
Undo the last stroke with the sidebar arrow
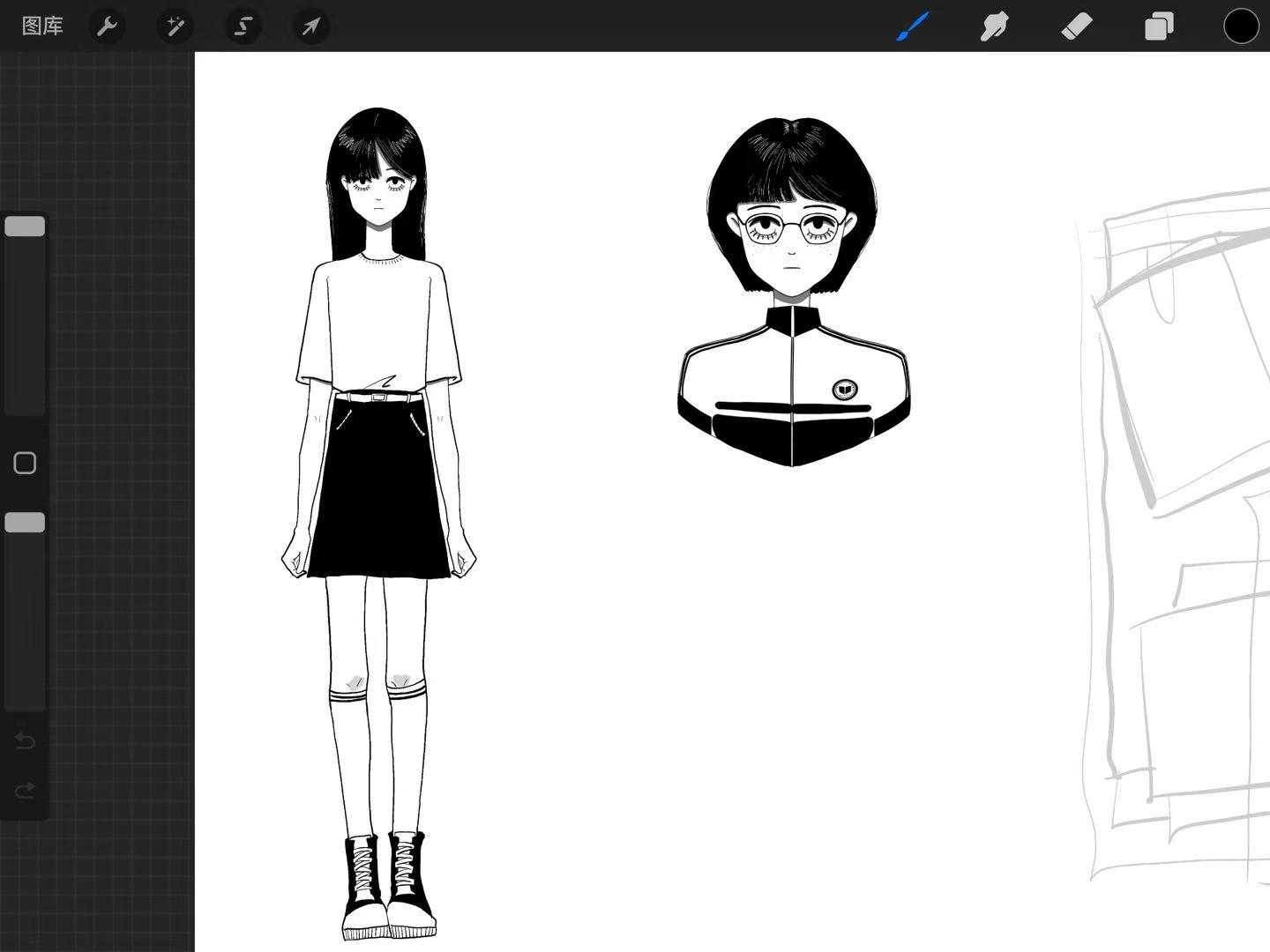click(25, 741)
